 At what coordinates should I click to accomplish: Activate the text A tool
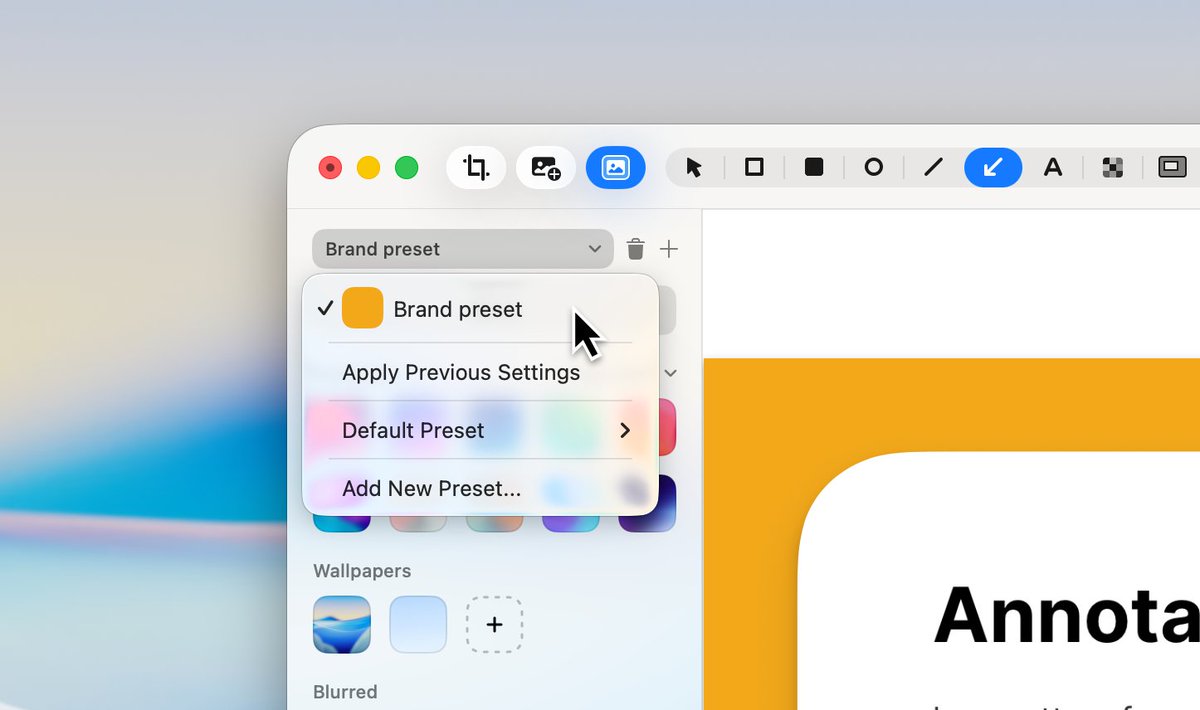(x=1052, y=167)
